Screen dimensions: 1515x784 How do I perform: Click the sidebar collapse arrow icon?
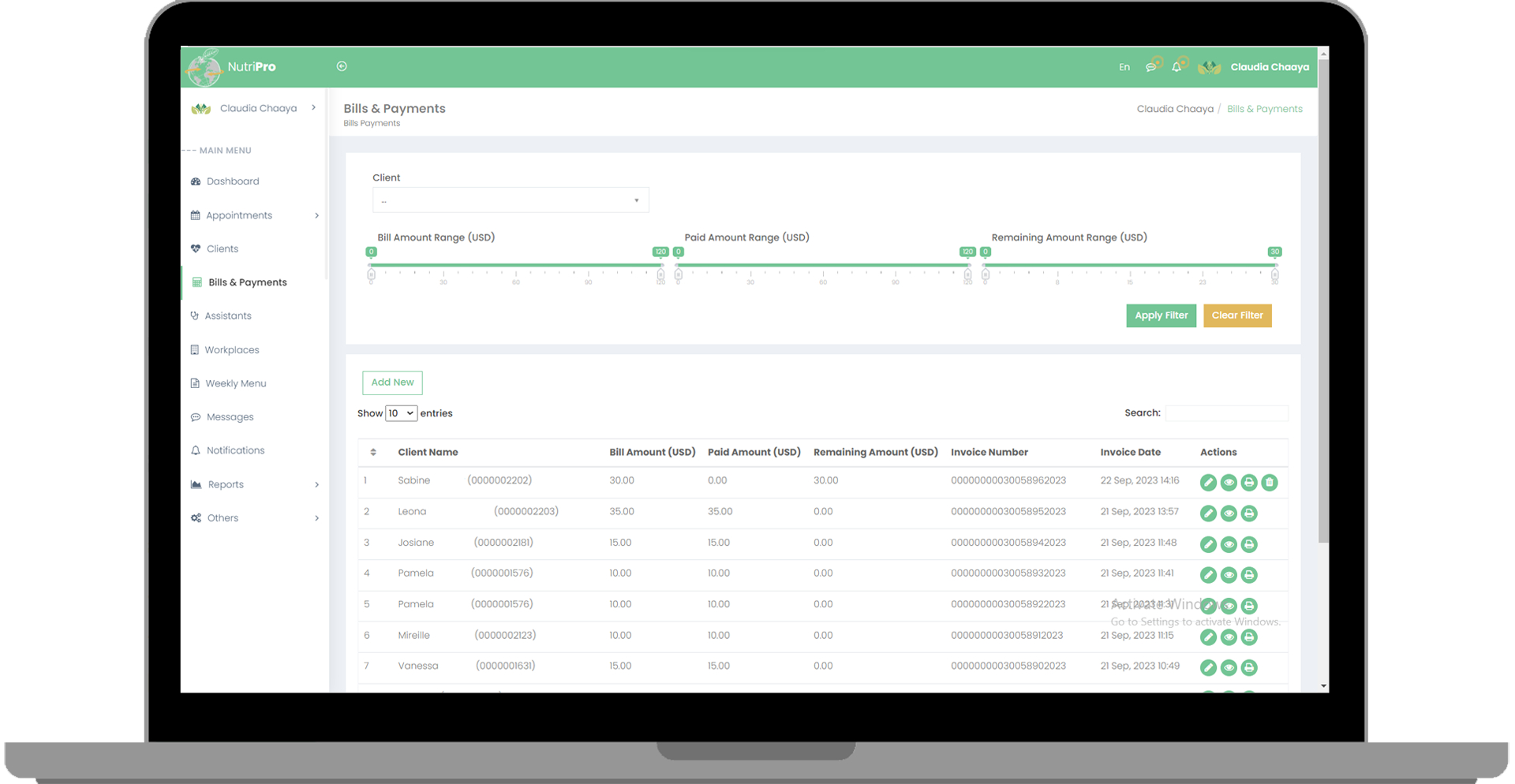click(x=342, y=66)
